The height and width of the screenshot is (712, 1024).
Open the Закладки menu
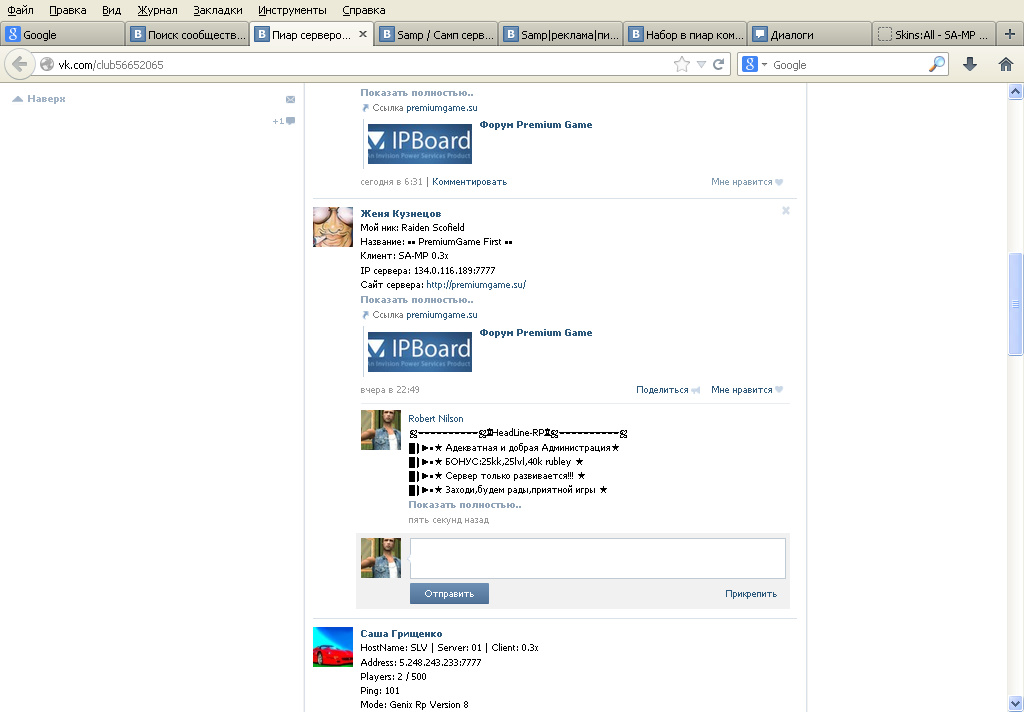click(218, 10)
